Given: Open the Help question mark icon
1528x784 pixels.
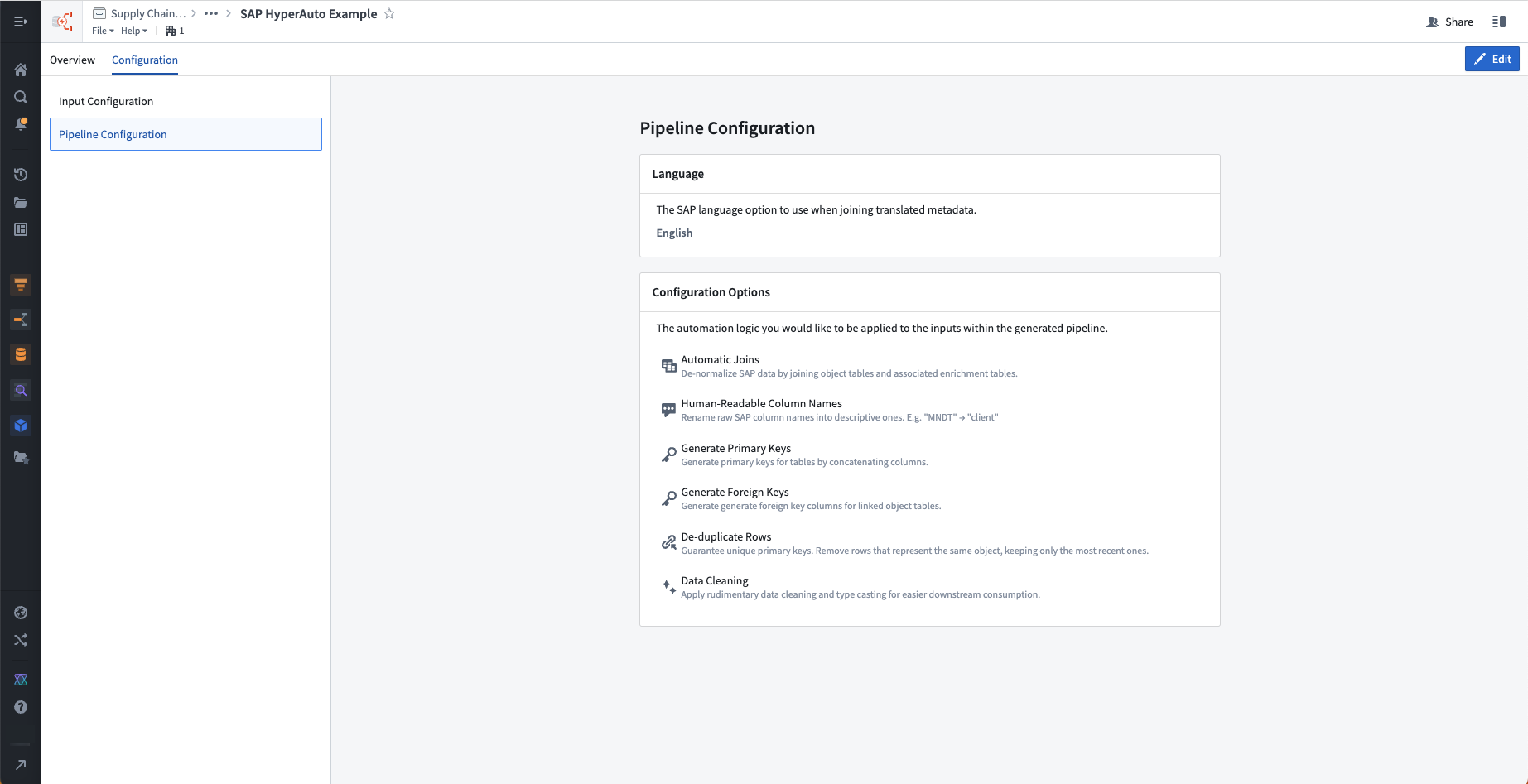Looking at the screenshot, I should point(21,707).
